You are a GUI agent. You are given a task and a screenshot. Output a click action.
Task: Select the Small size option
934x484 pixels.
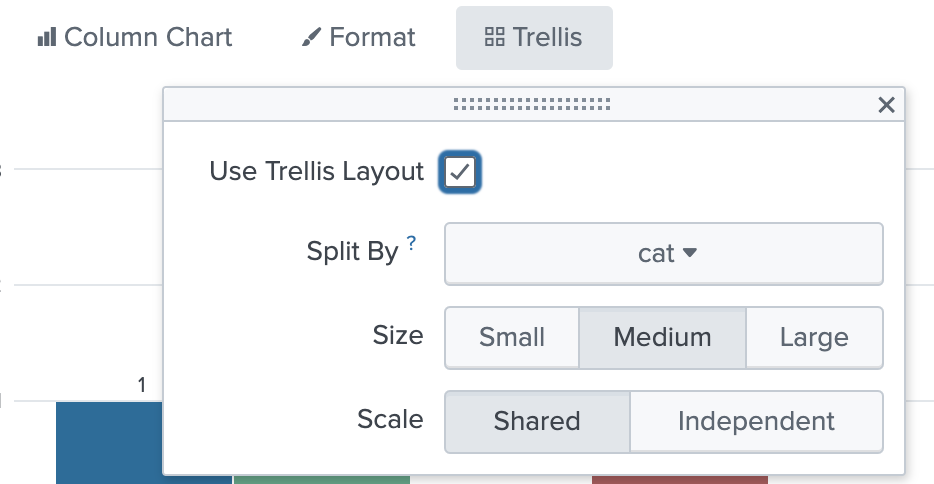(512, 338)
